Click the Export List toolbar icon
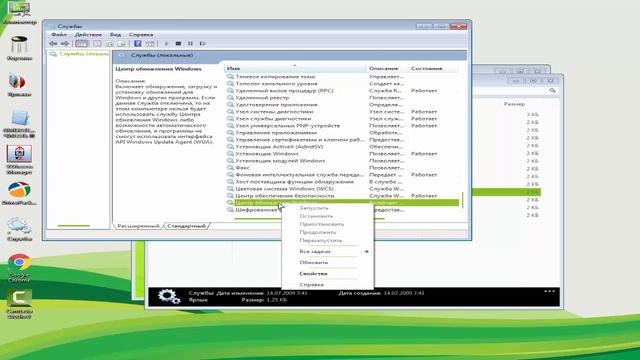Viewport: 640px width, 360px height. pos(121,43)
